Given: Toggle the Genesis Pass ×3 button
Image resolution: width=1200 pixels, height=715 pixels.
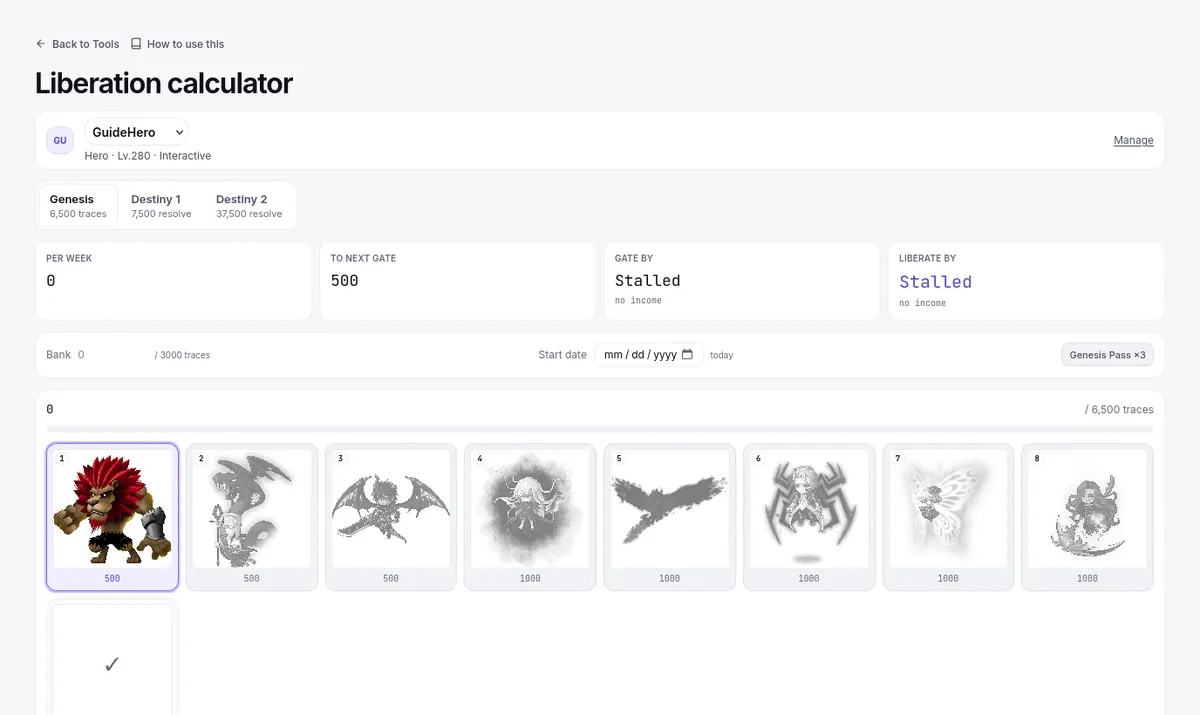Looking at the screenshot, I should pyautogui.click(x=1107, y=355).
